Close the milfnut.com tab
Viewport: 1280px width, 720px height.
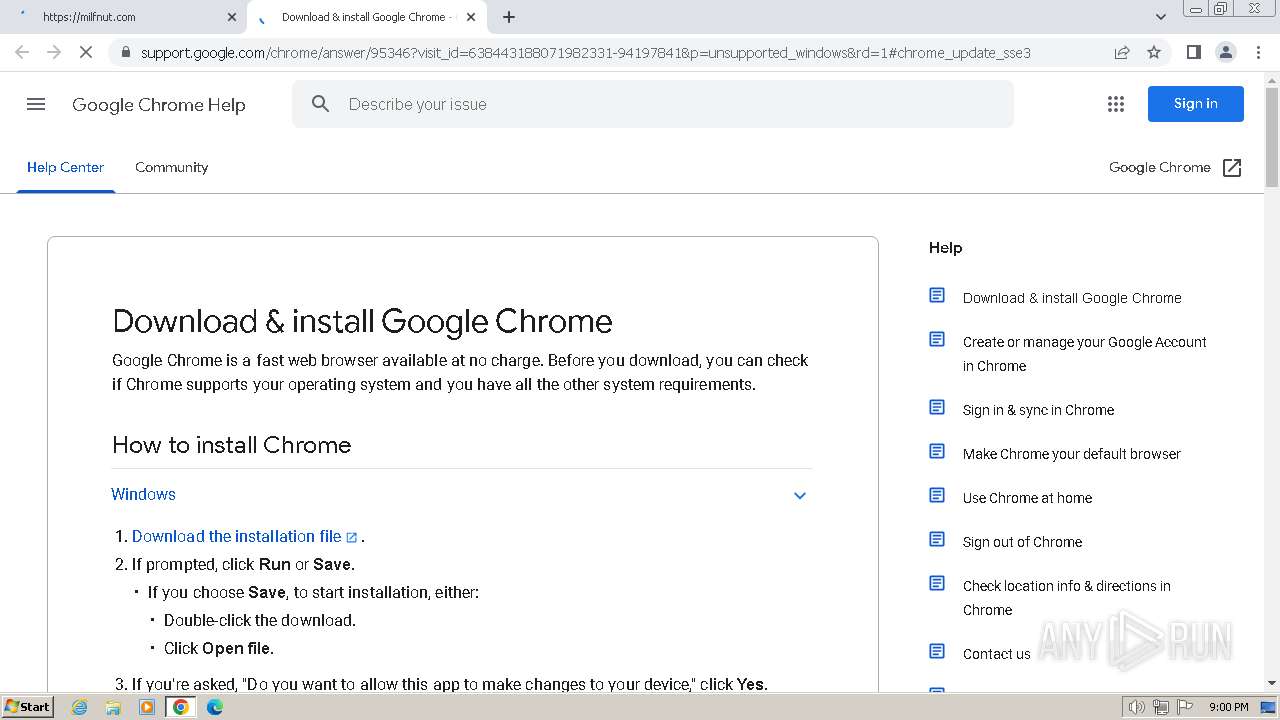pos(232,17)
